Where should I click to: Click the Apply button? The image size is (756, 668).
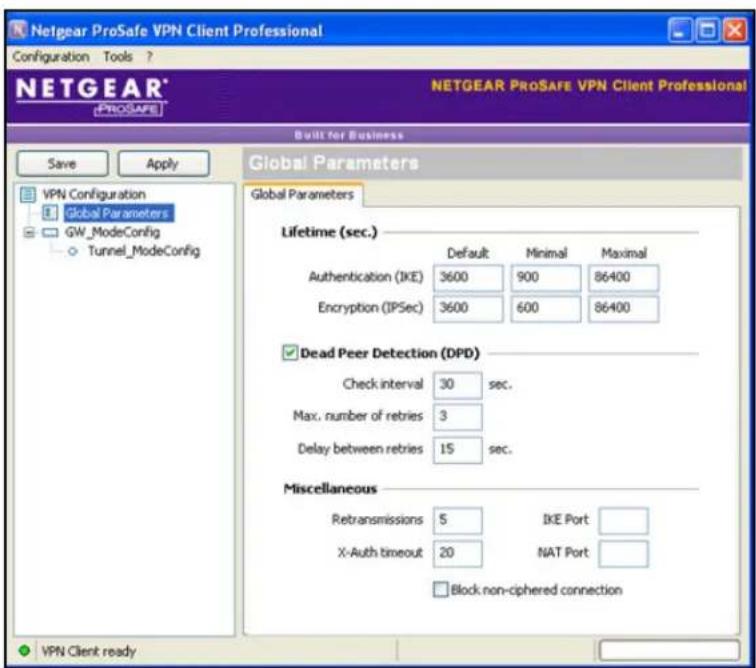click(x=163, y=164)
